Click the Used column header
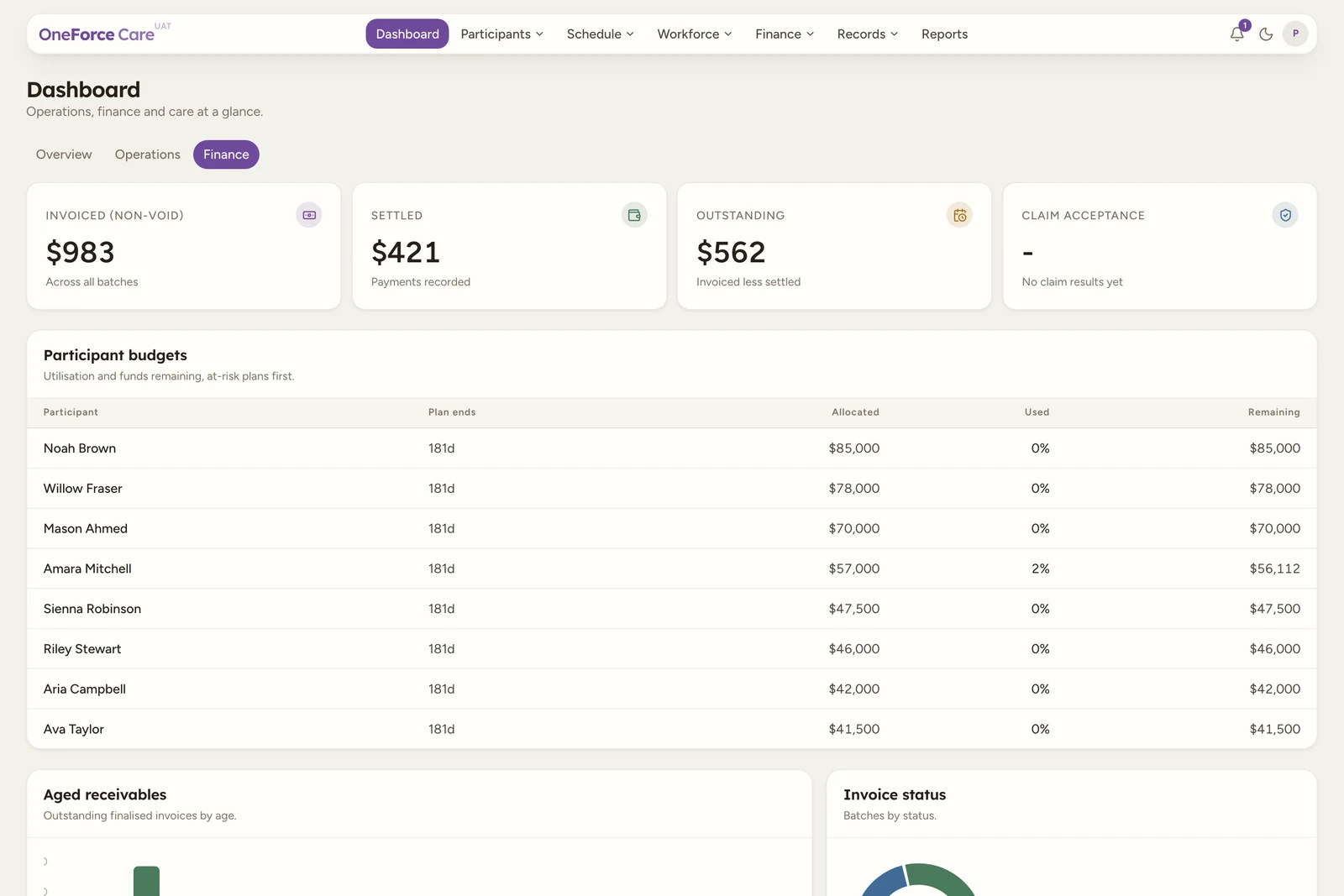 (x=1037, y=412)
